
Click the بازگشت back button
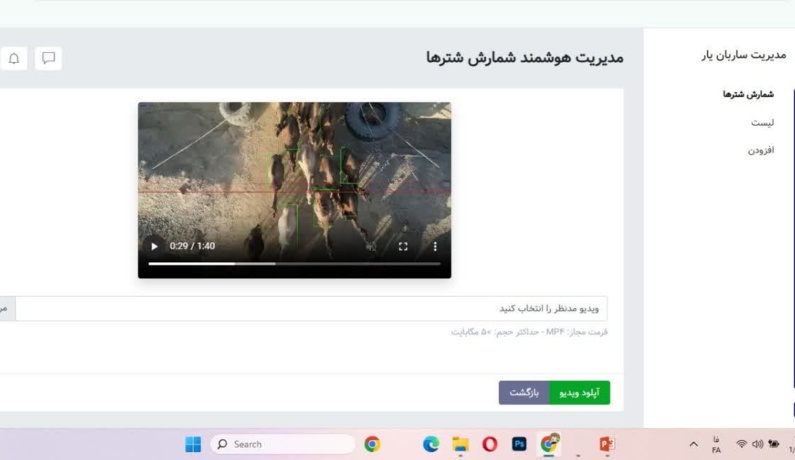coord(524,393)
